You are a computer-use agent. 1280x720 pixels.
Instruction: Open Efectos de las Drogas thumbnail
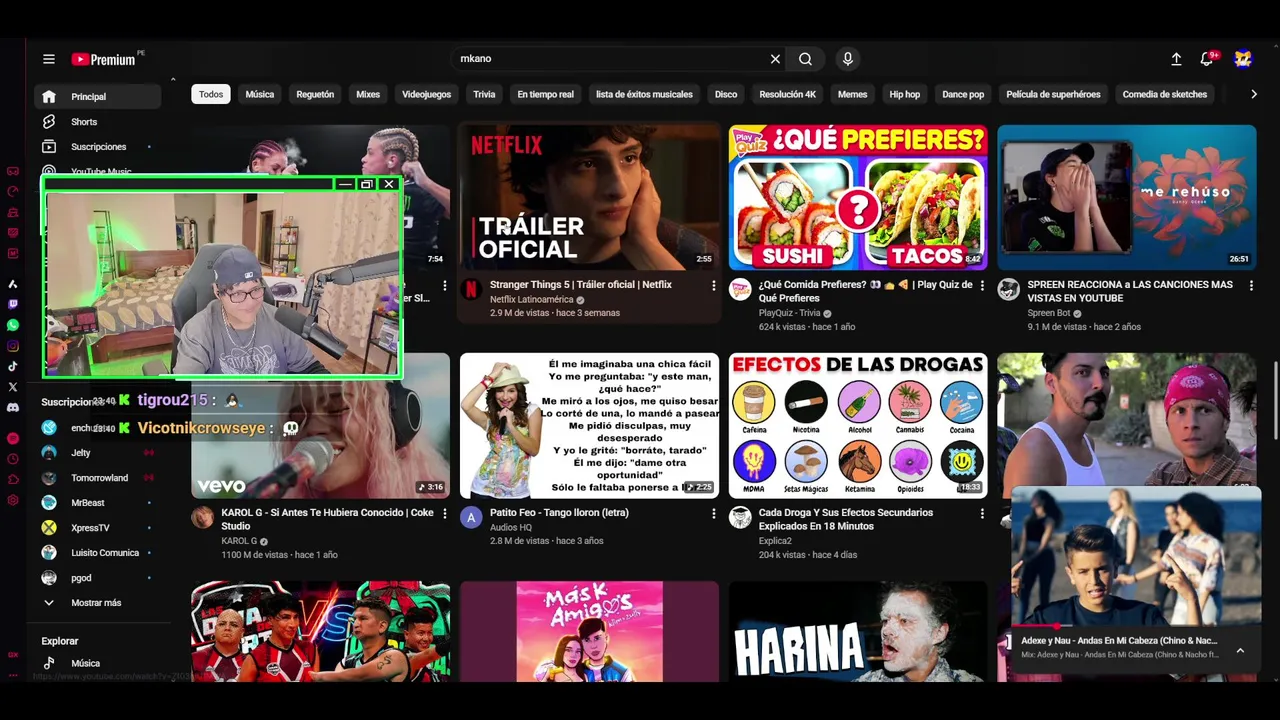click(x=858, y=425)
